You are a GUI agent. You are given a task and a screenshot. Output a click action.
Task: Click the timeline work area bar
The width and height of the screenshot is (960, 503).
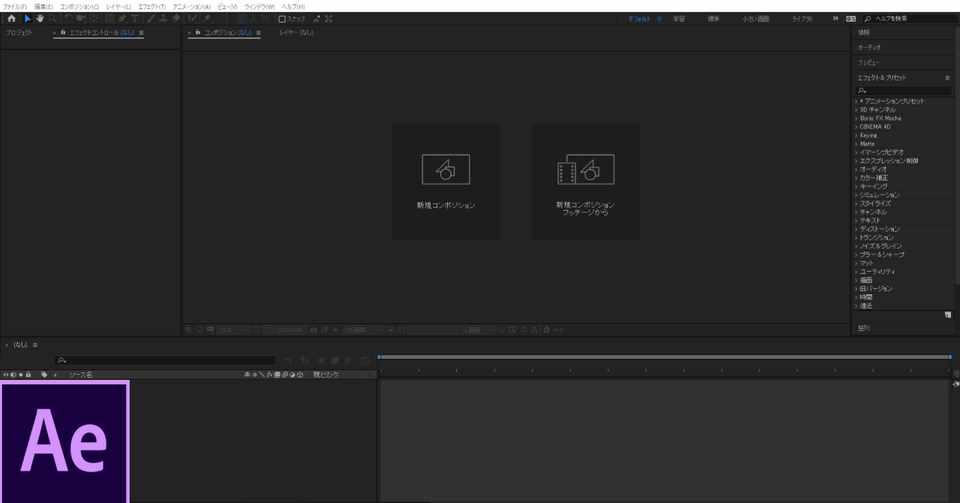tap(664, 357)
